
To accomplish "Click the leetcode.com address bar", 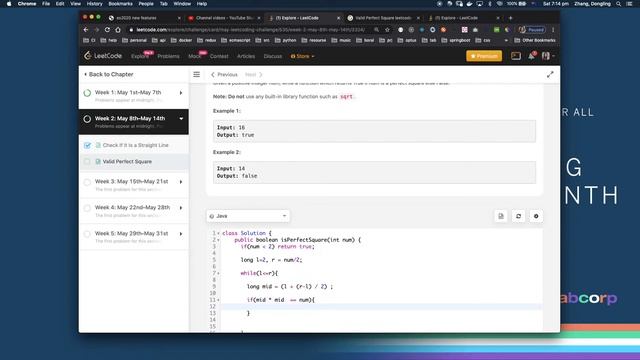I will (x=250, y=30).
